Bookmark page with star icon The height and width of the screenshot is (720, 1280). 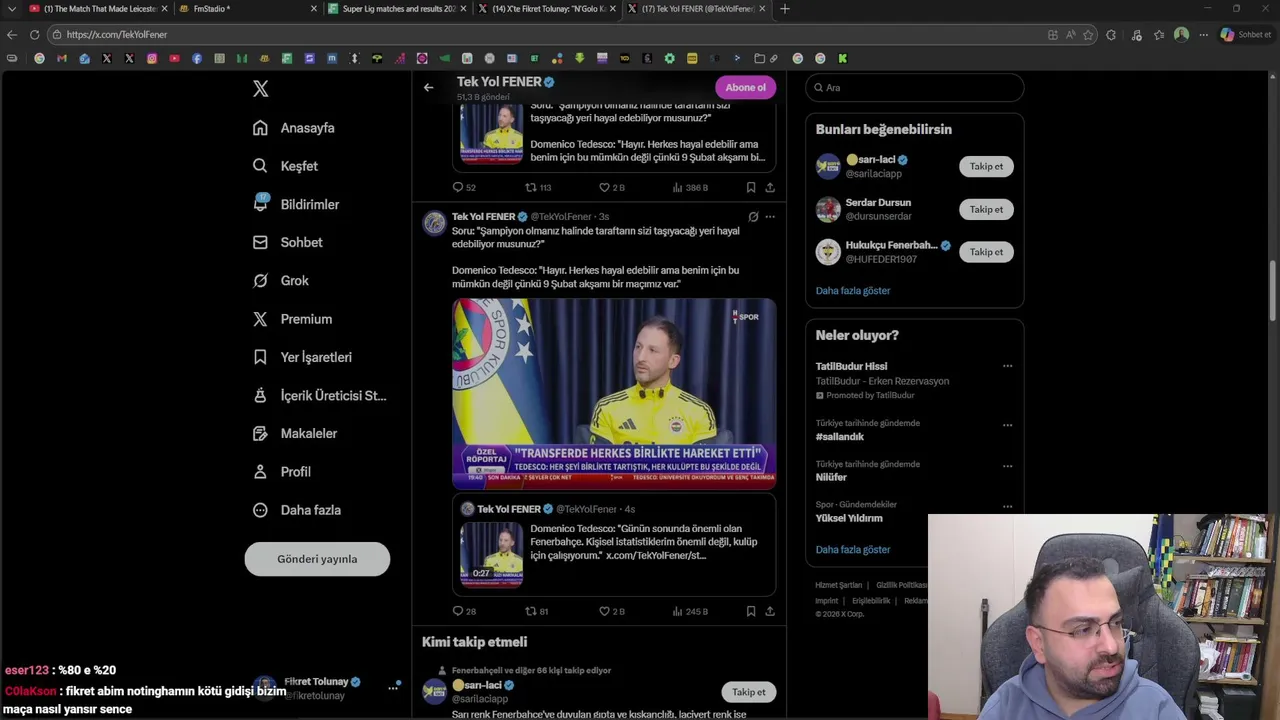pos(1088,35)
